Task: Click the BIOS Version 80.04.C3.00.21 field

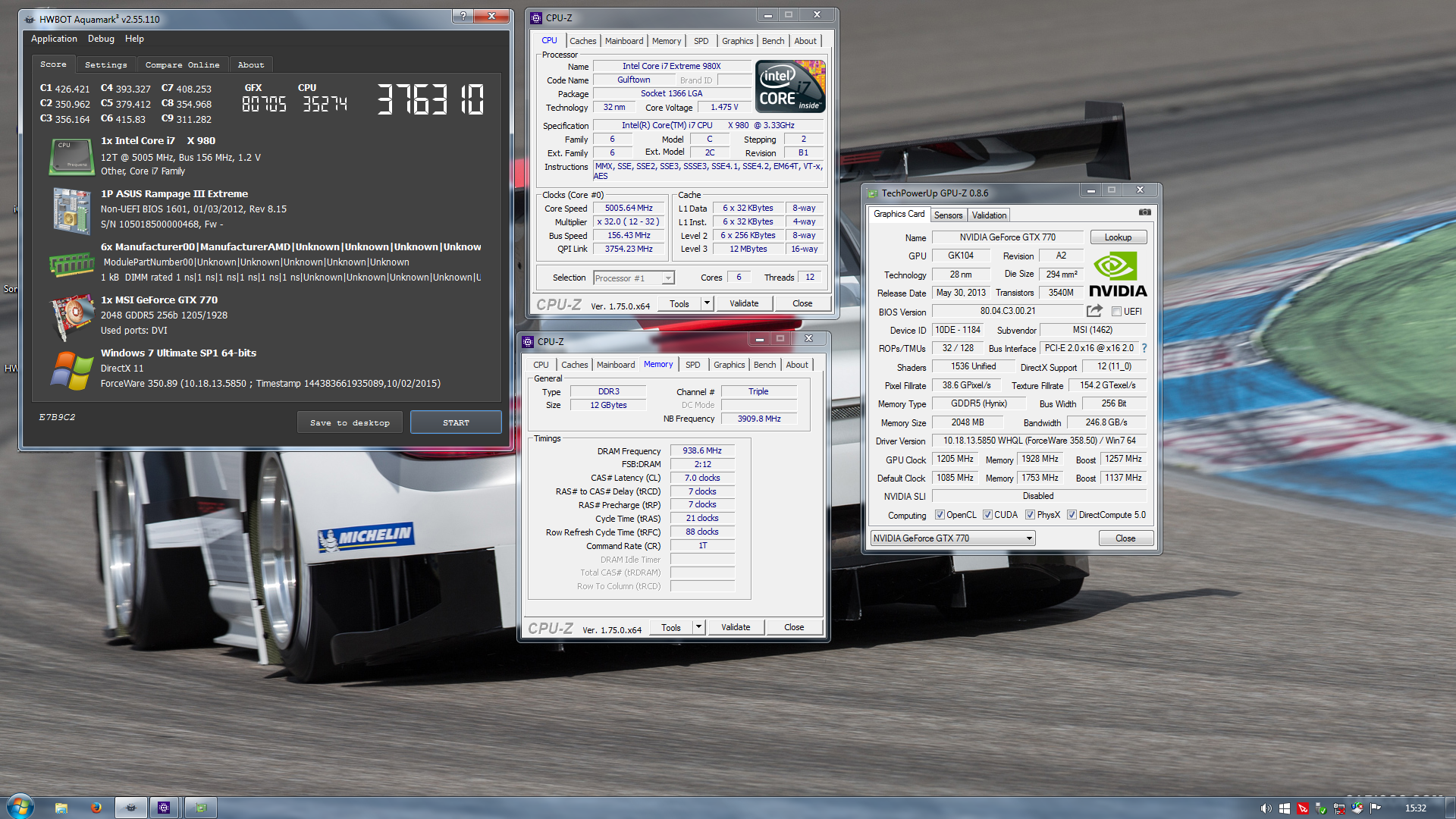Action: (1007, 311)
